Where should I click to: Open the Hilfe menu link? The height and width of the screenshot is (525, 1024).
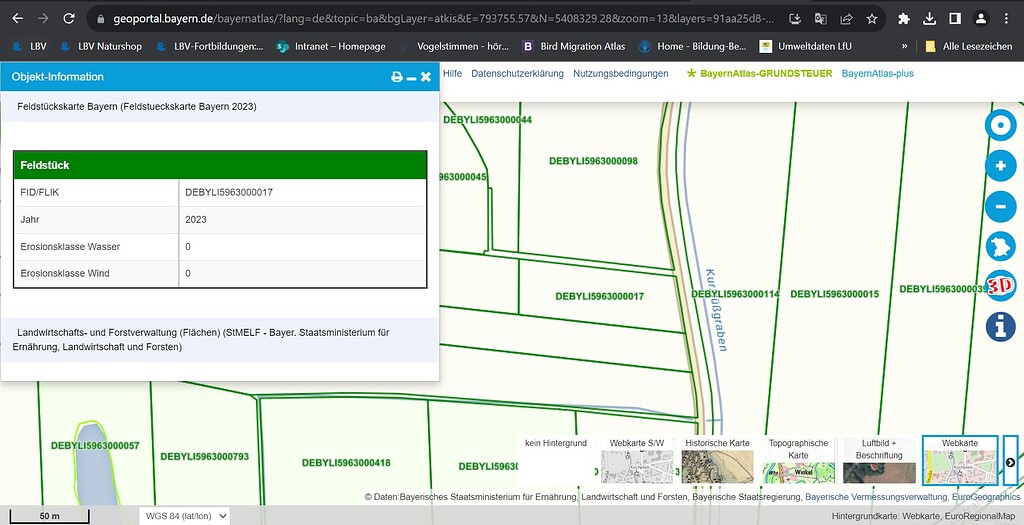tap(452, 74)
